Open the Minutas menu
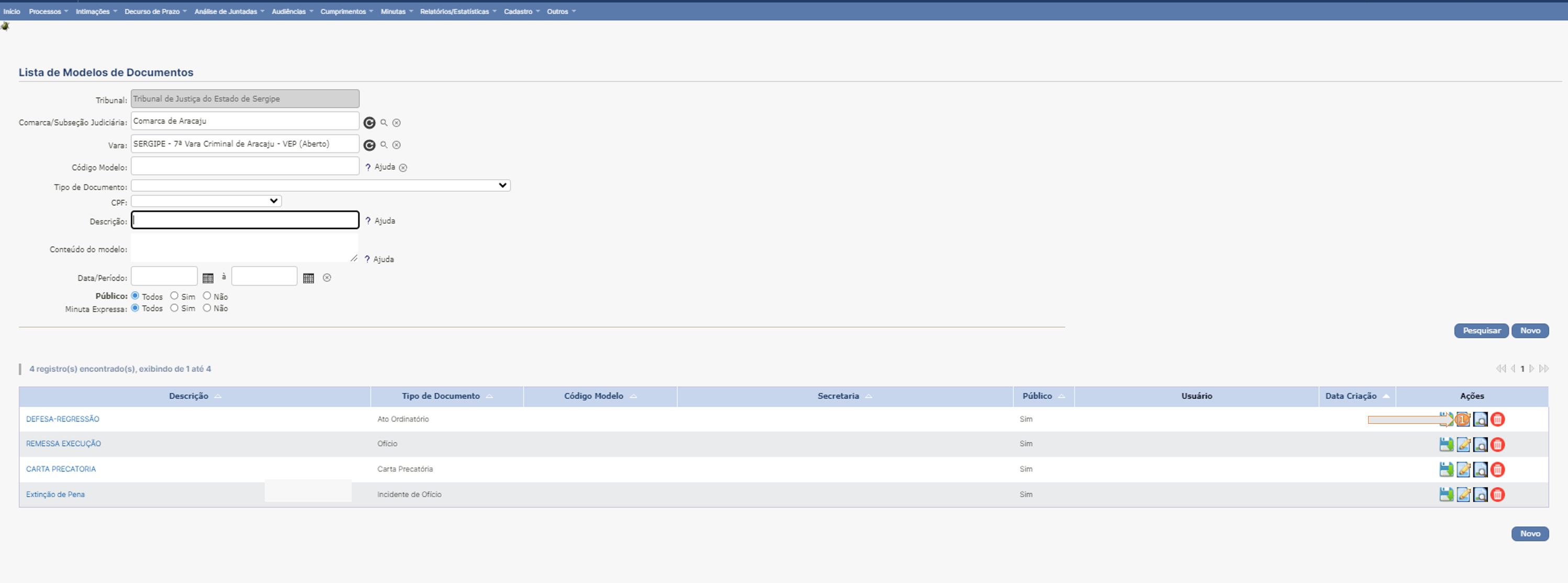 [x=396, y=12]
